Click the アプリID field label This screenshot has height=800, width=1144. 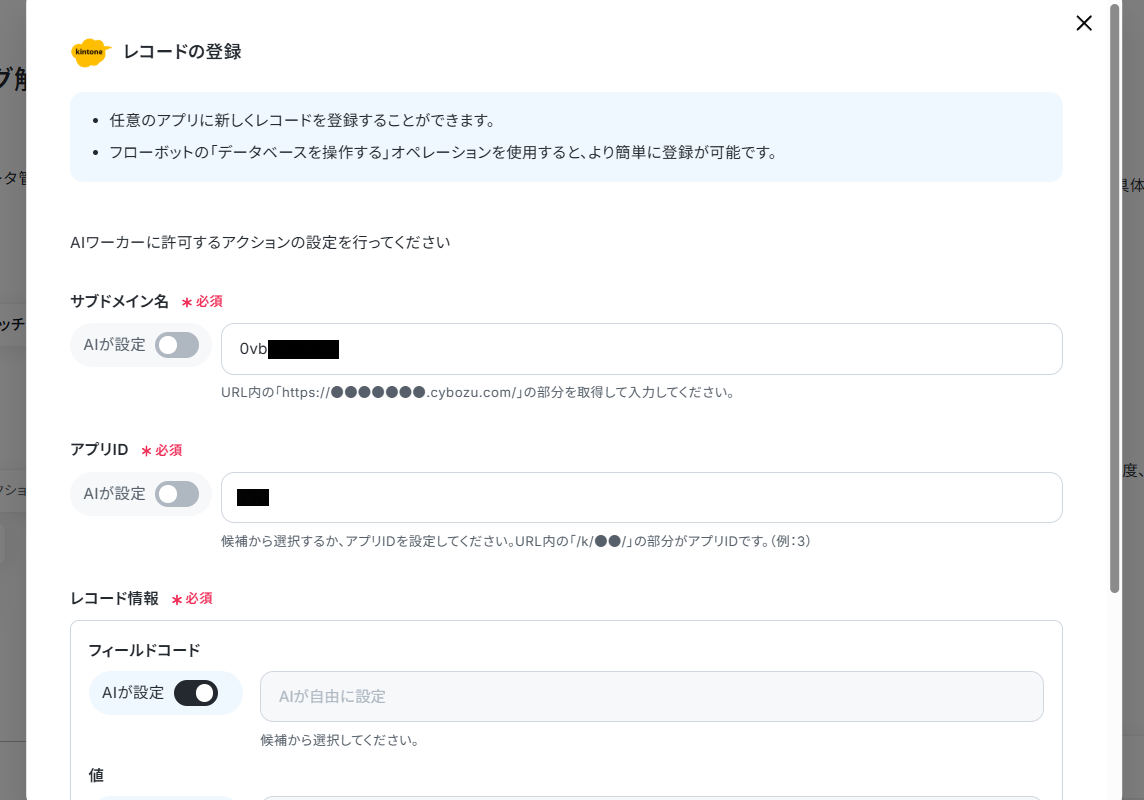tap(99, 449)
